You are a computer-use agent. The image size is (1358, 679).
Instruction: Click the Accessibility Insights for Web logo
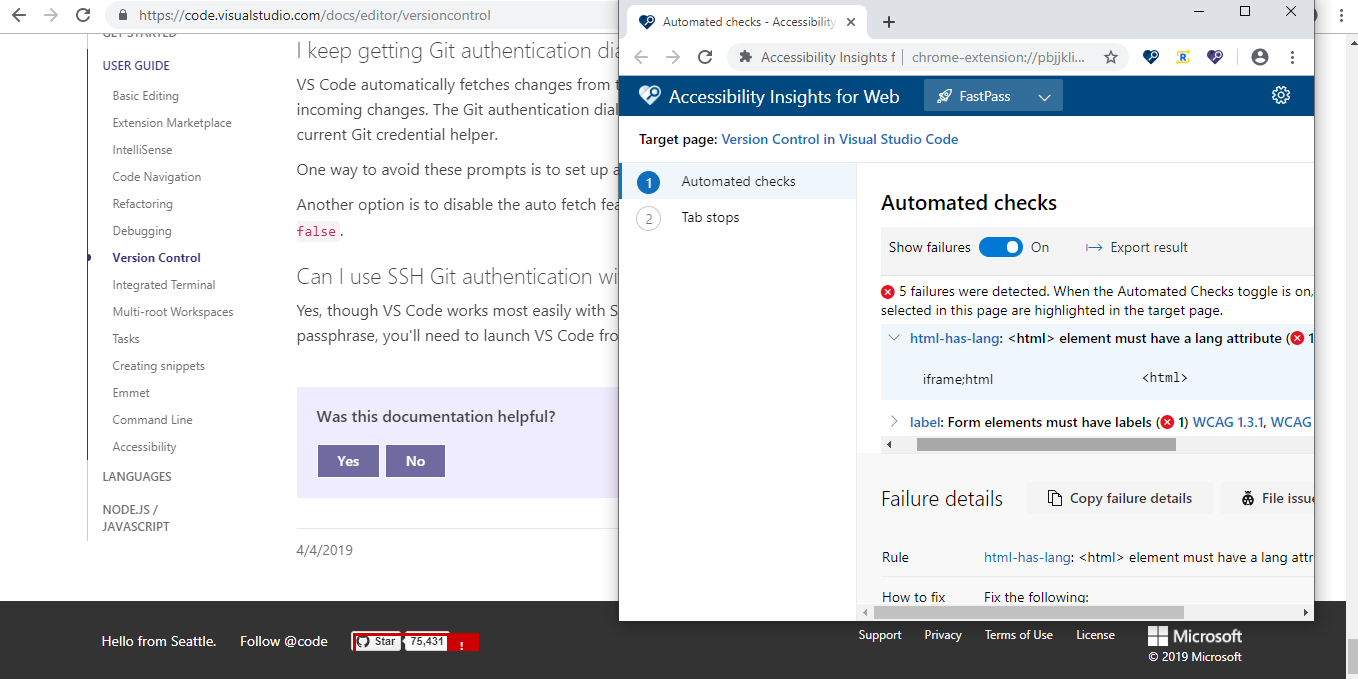tap(649, 95)
